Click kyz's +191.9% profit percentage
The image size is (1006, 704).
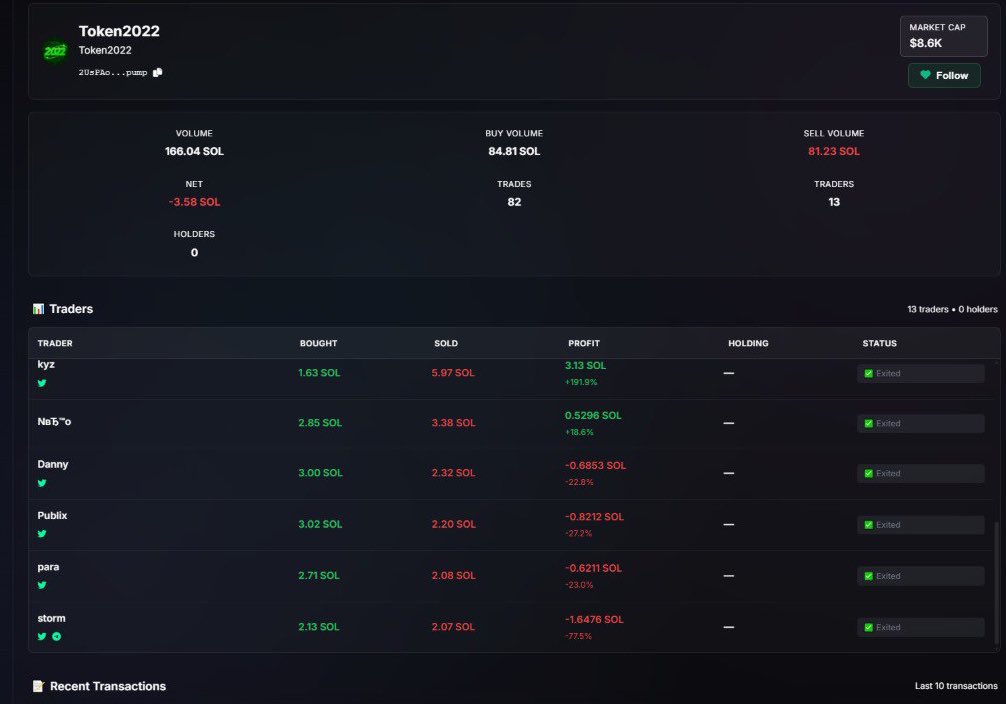click(x=581, y=382)
